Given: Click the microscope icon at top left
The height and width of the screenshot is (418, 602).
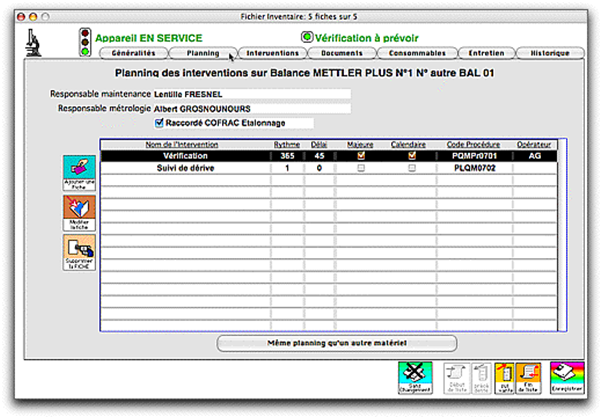Looking at the screenshot, I should click(35, 41).
